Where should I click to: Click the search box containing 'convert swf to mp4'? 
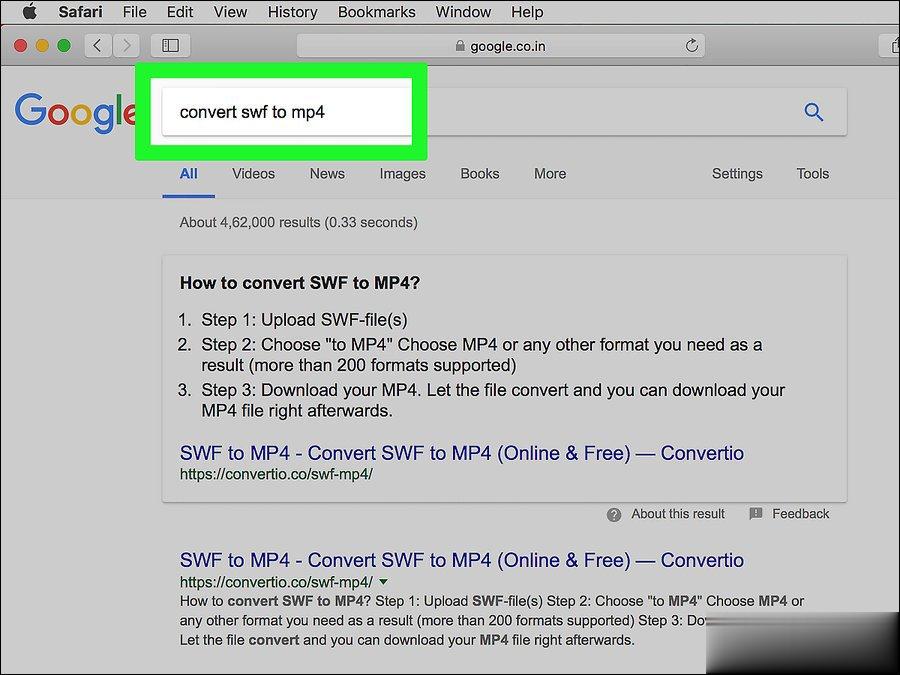pos(504,112)
